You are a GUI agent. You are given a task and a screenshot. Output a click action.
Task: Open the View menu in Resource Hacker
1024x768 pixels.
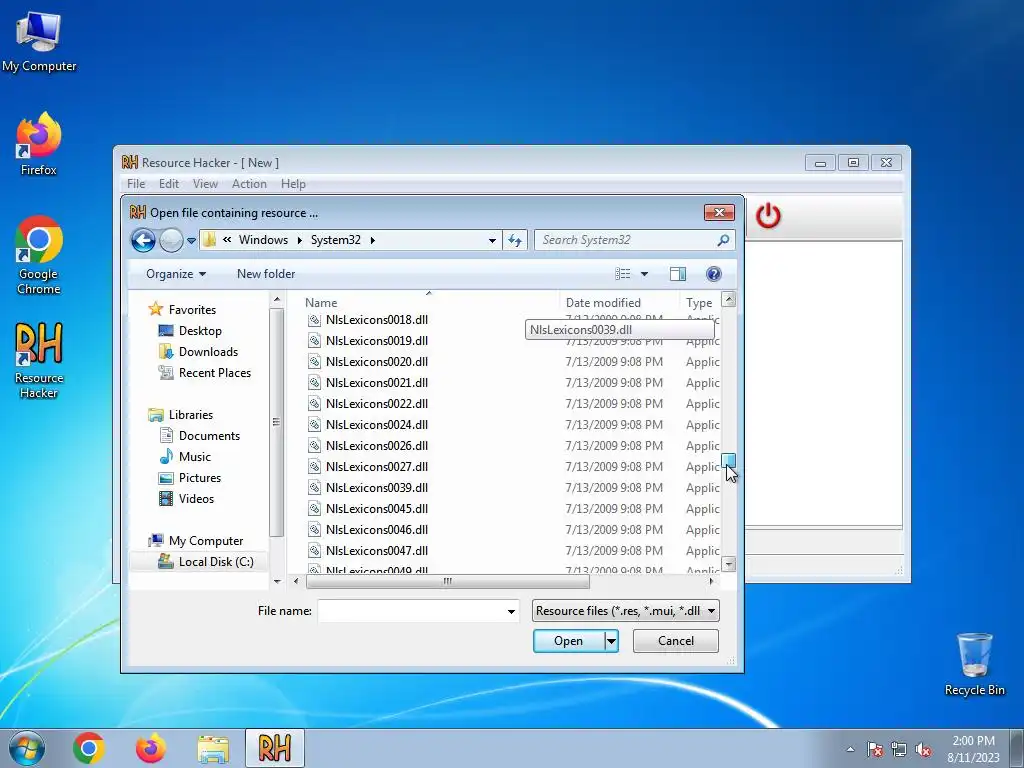[x=205, y=184]
